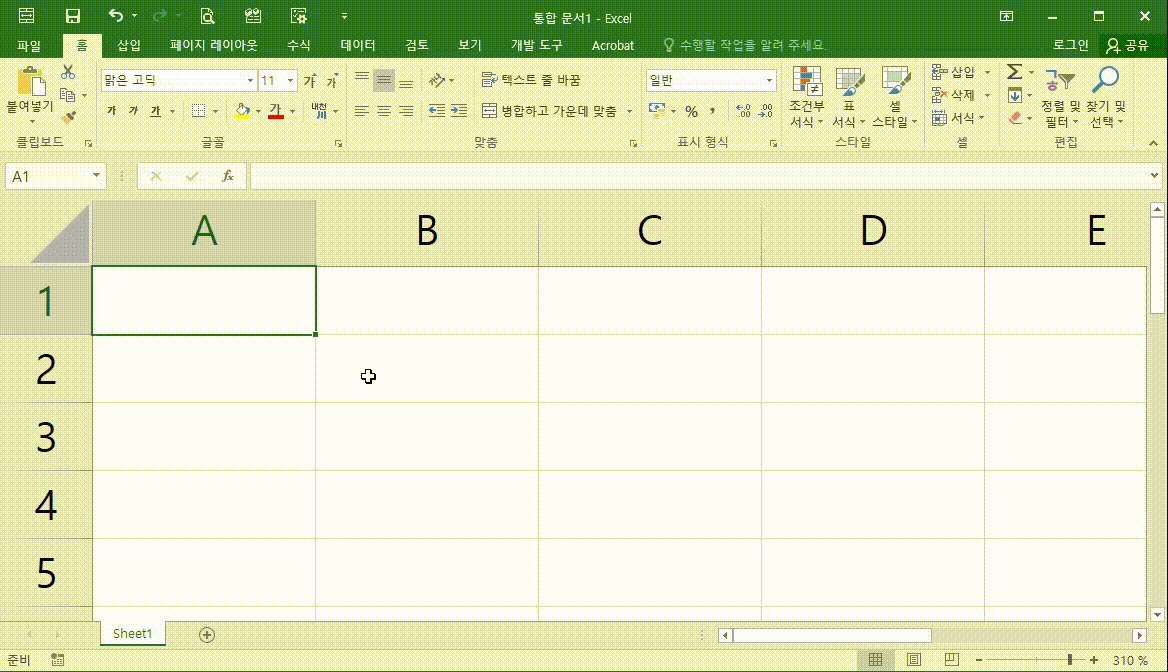Center cell text horizontally

click(384, 111)
